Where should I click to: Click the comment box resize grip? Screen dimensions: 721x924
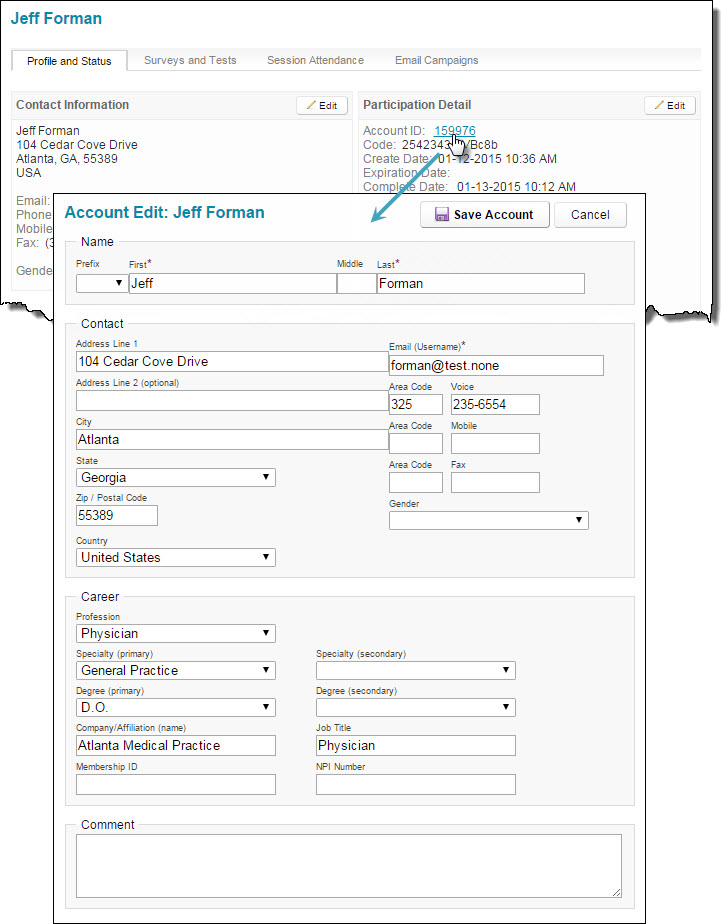(616, 892)
